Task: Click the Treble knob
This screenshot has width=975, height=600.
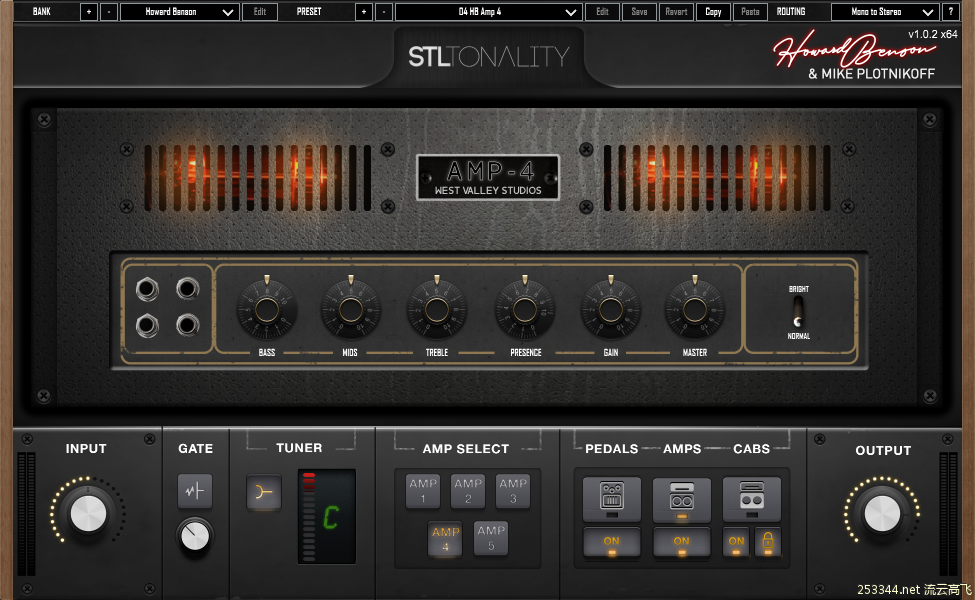Action: pyautogui.click(x=437, y=309)
